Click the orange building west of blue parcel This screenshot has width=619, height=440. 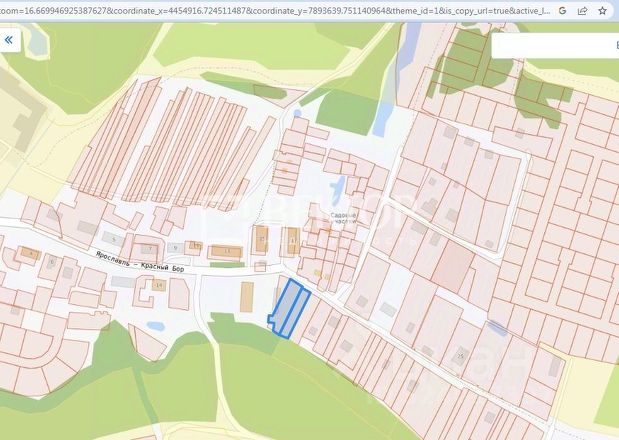[247, 297]
